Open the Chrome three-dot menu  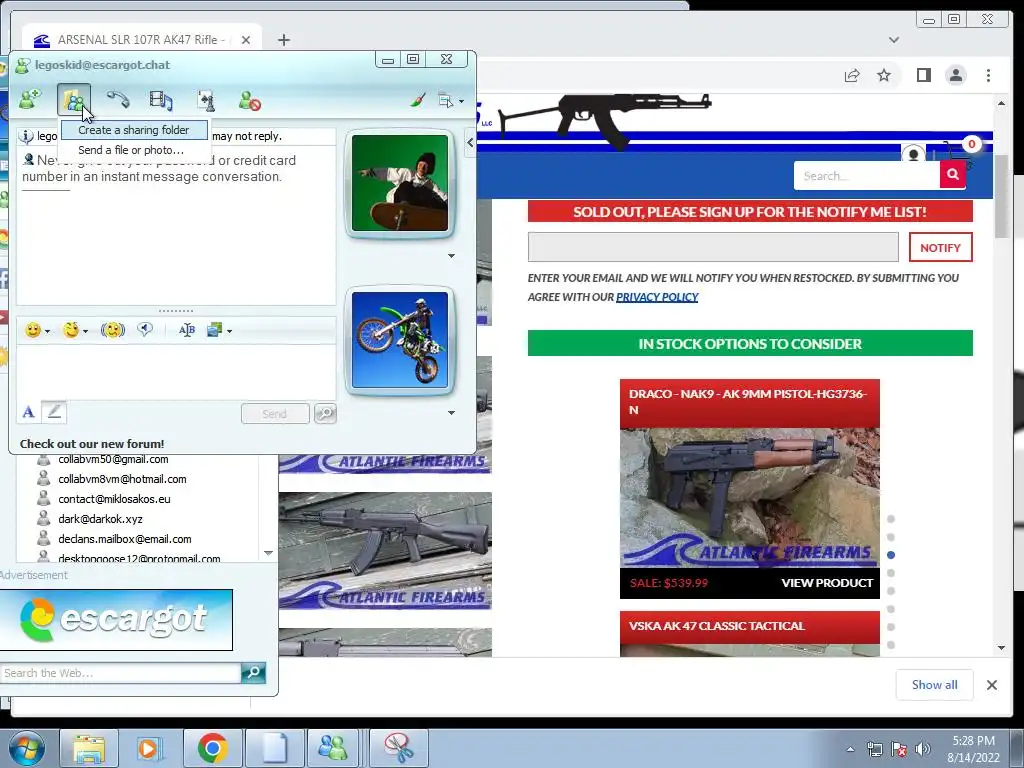pos(988,76)
